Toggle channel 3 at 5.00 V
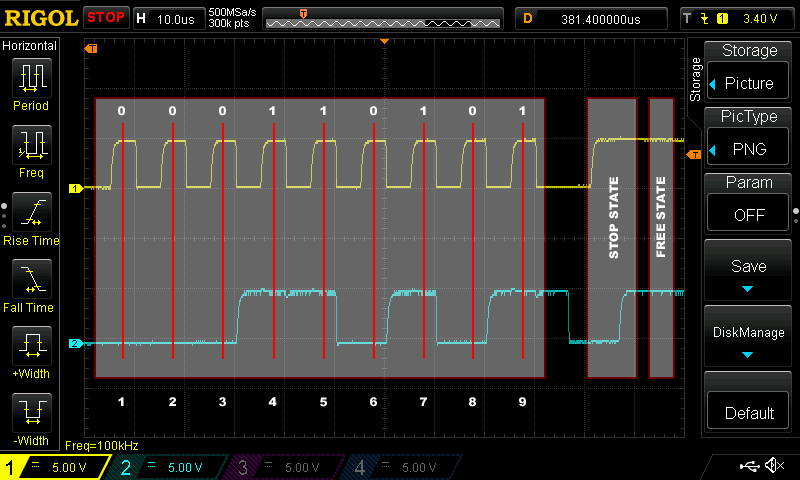 (285, 467)
